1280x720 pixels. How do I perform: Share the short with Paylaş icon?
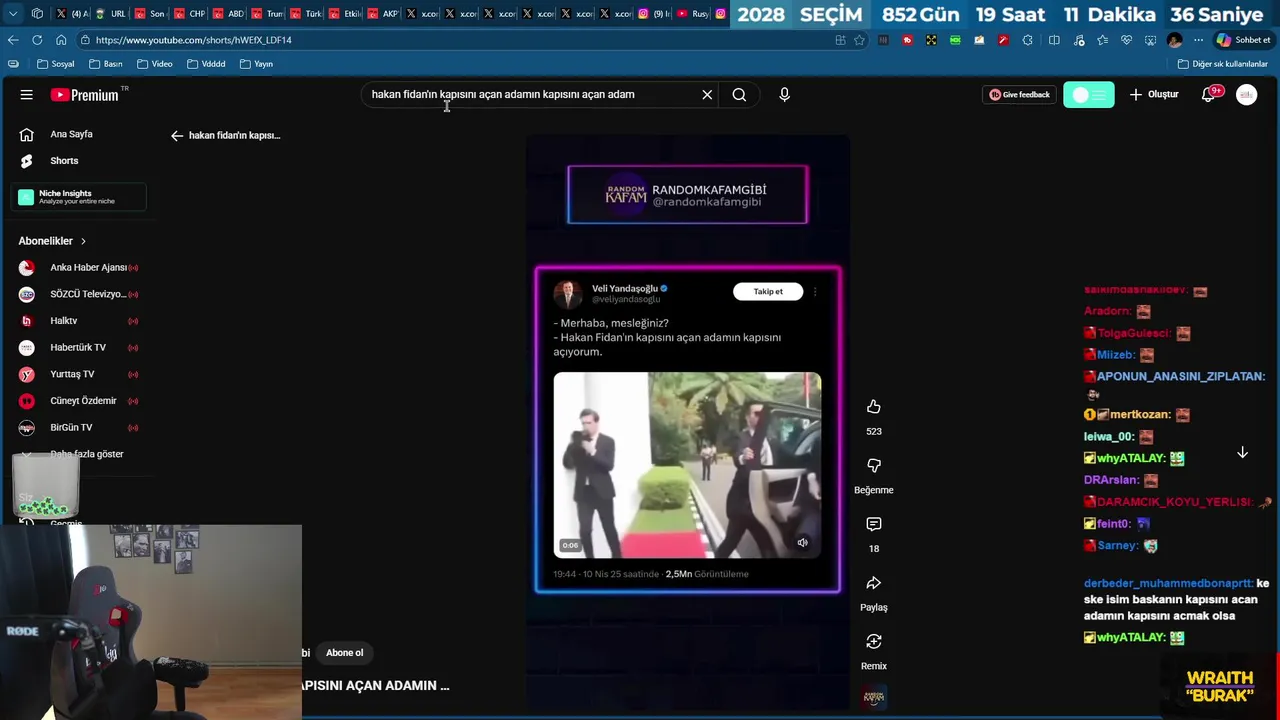tap(874, 583)
